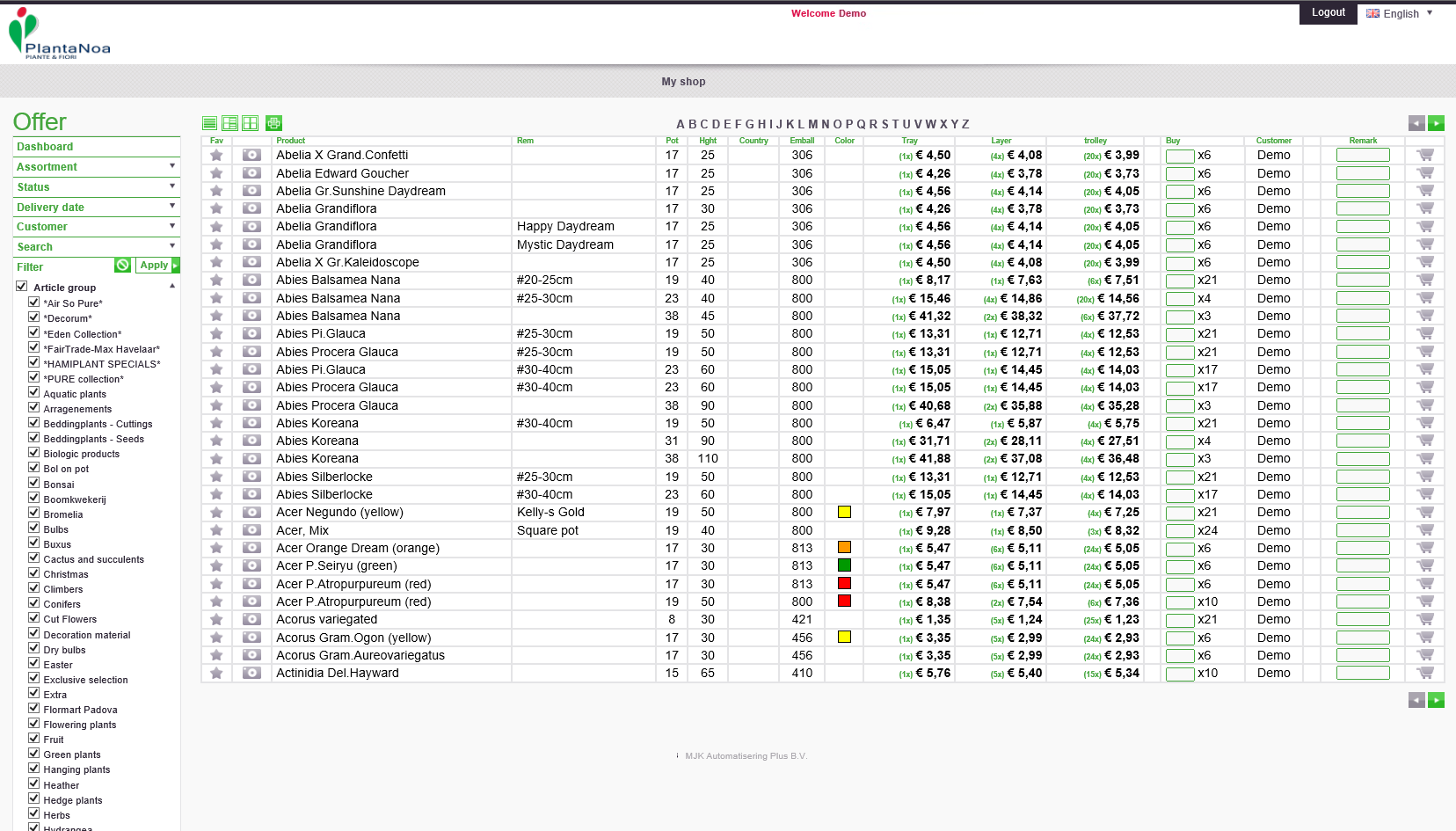Add Acer Orange Dream (orange) to cart
1456x831 pixels.
tap(1425, 548)
